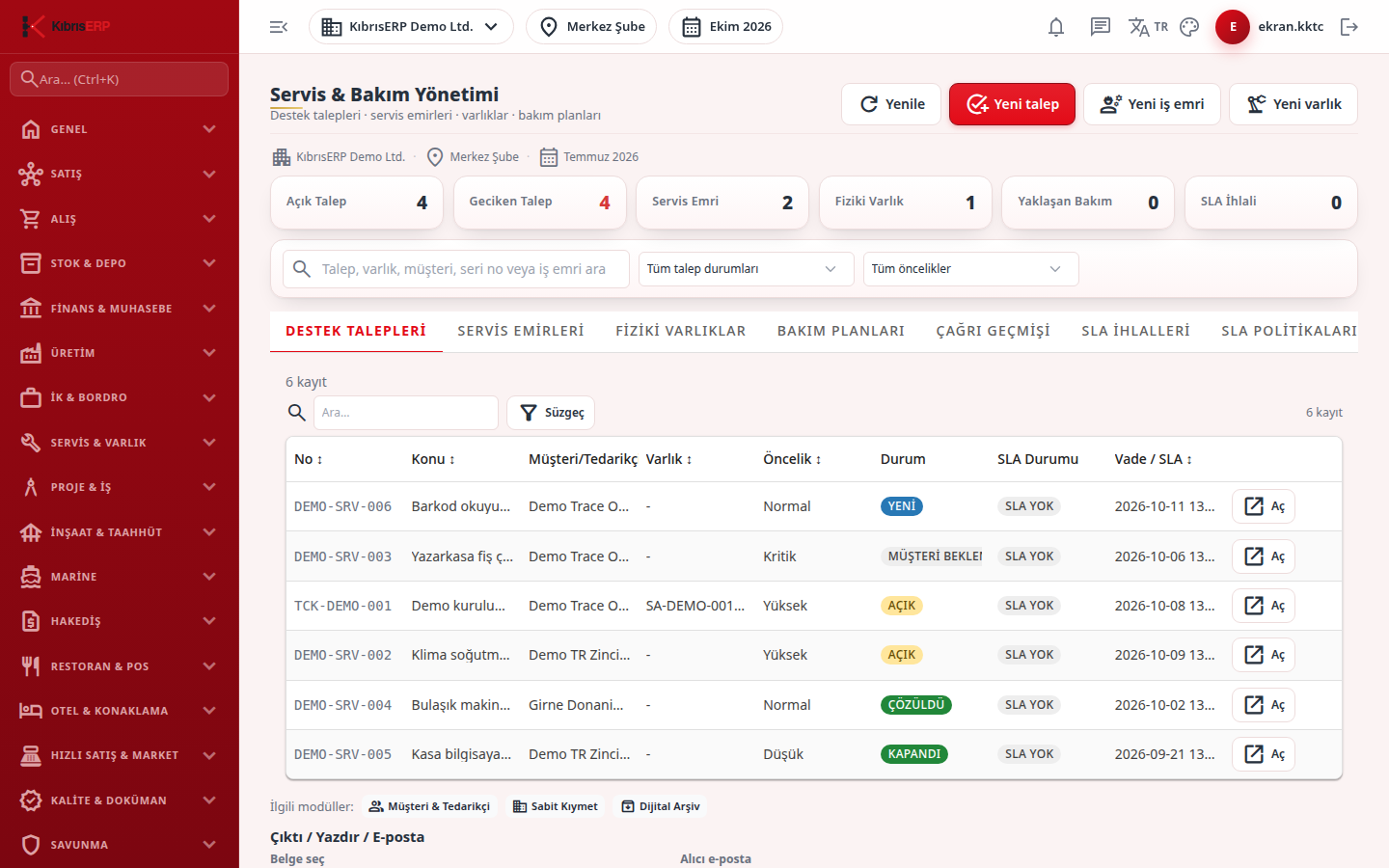Log out using the exit icon
The height and width of the screenshot is (868, 1389).
(1349, 27)
